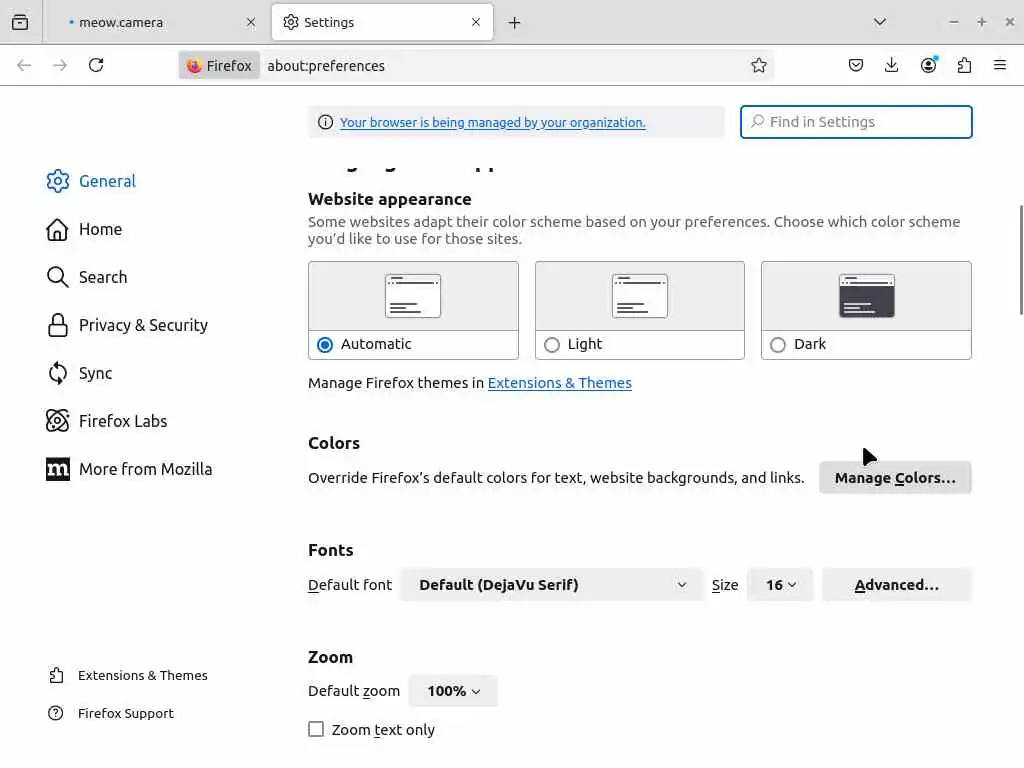Go forward with the forward arrow

[60, 65]
